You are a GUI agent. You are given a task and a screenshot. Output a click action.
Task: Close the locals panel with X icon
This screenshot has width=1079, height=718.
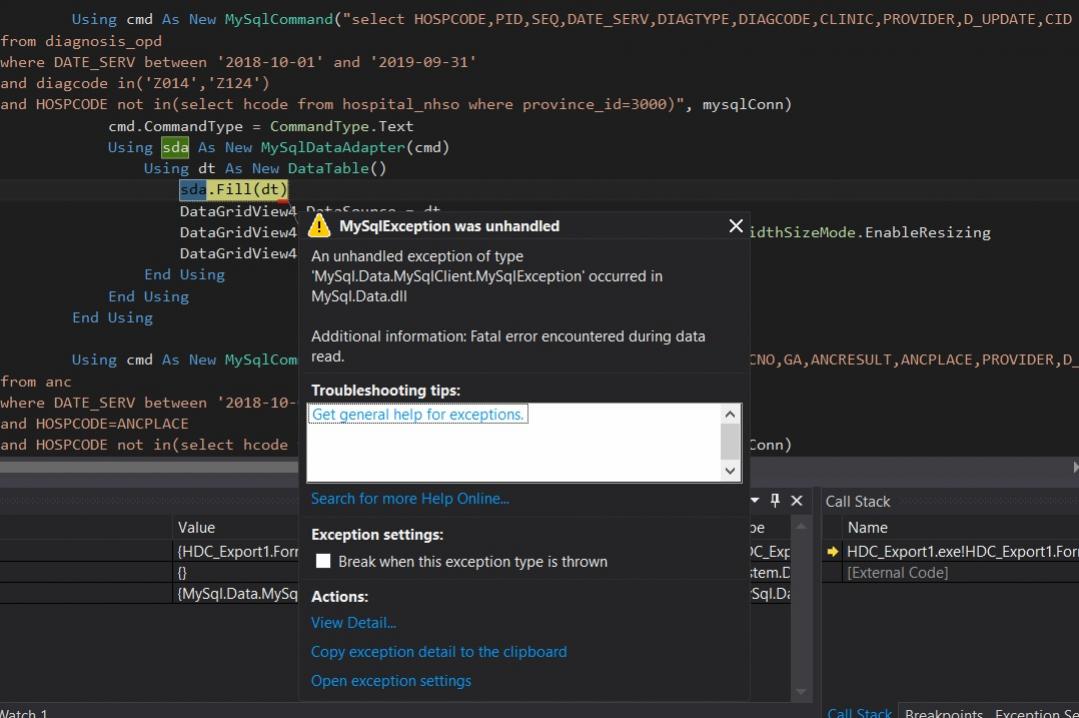pos(797,501)
